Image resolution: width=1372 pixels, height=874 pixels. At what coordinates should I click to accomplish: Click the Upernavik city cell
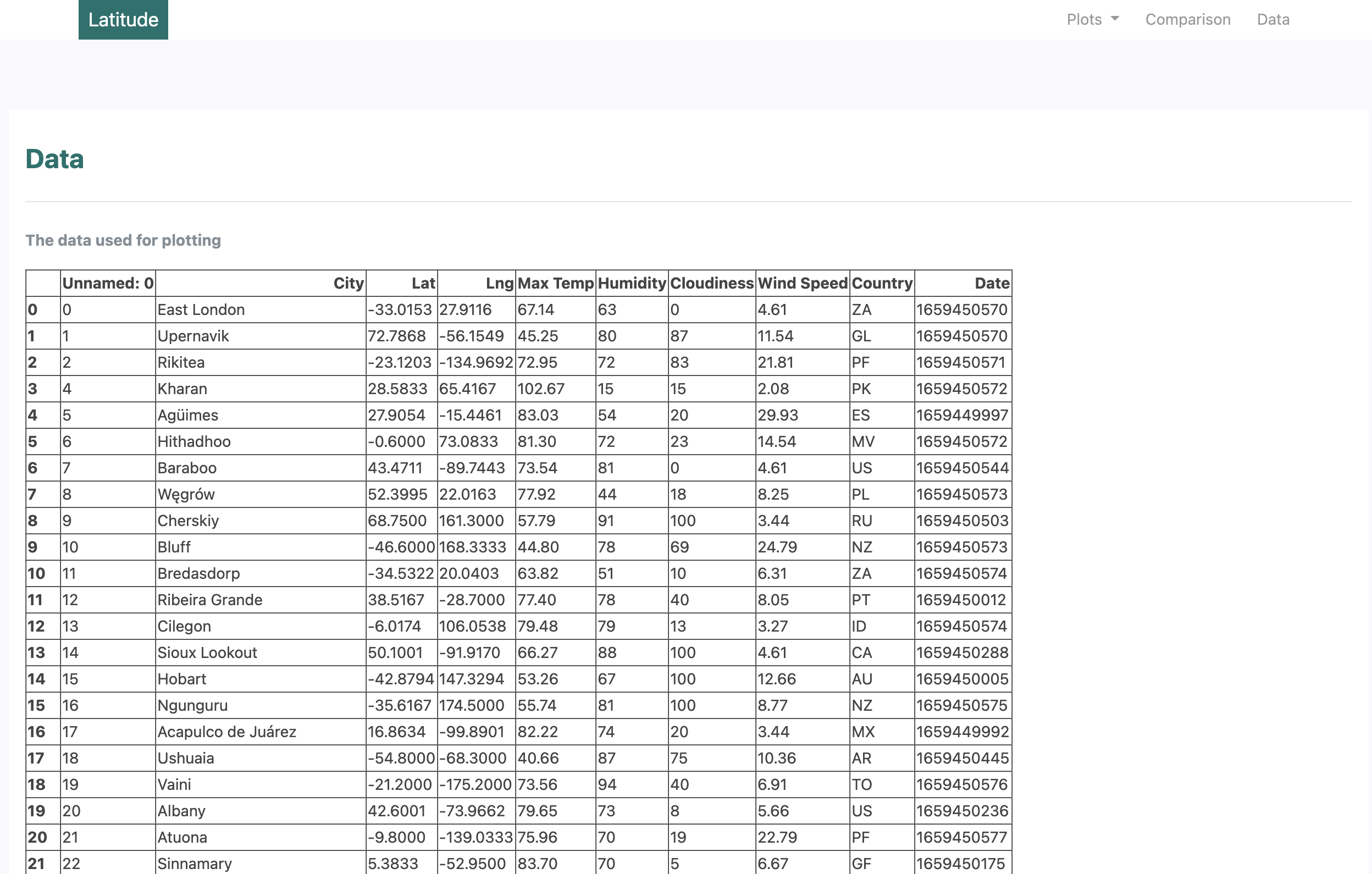[x=193, y=336]
